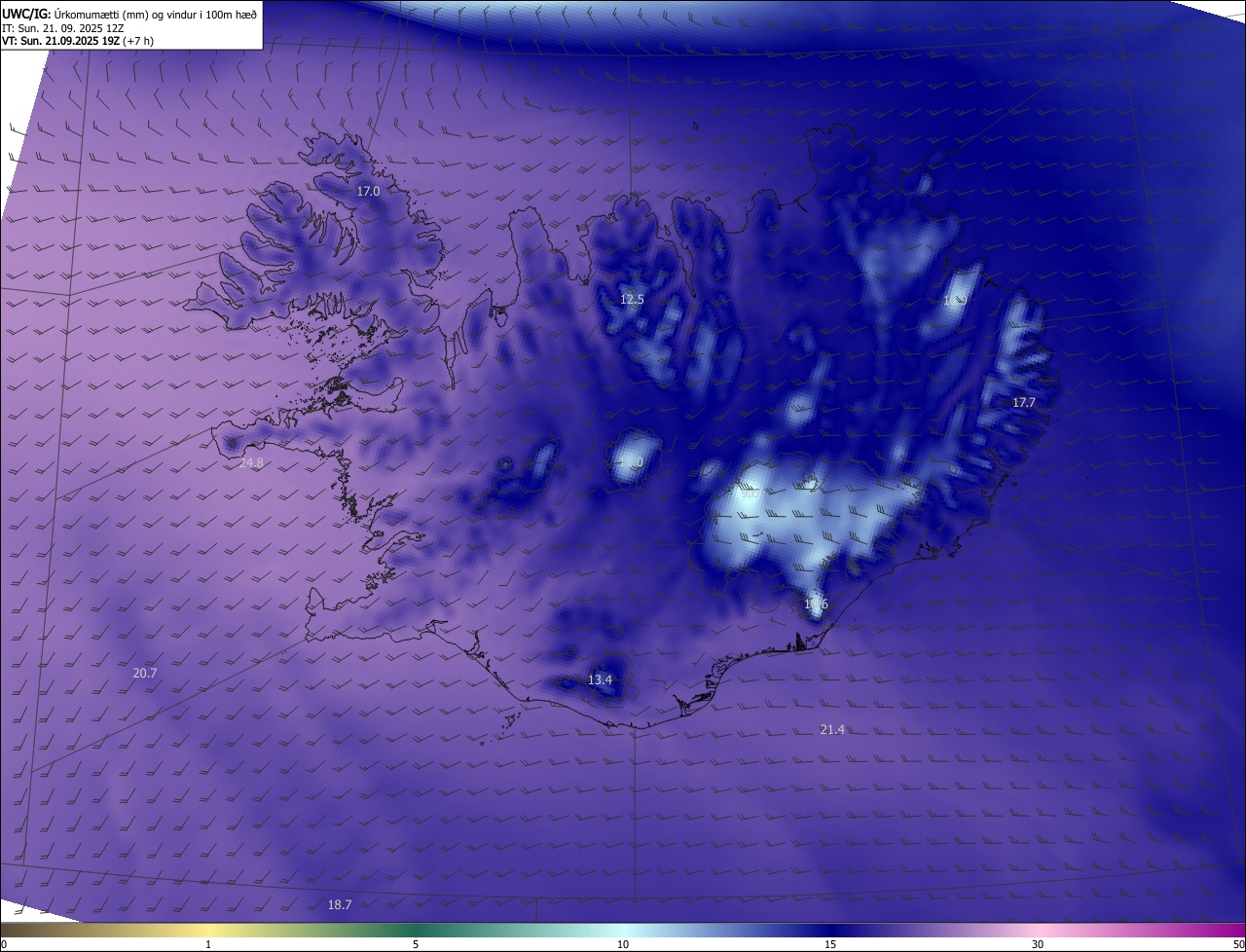Viewport: 1246px width, 952px height.
Task: Click the 21.4 value south of Iceland
Action: pos(832,730)
